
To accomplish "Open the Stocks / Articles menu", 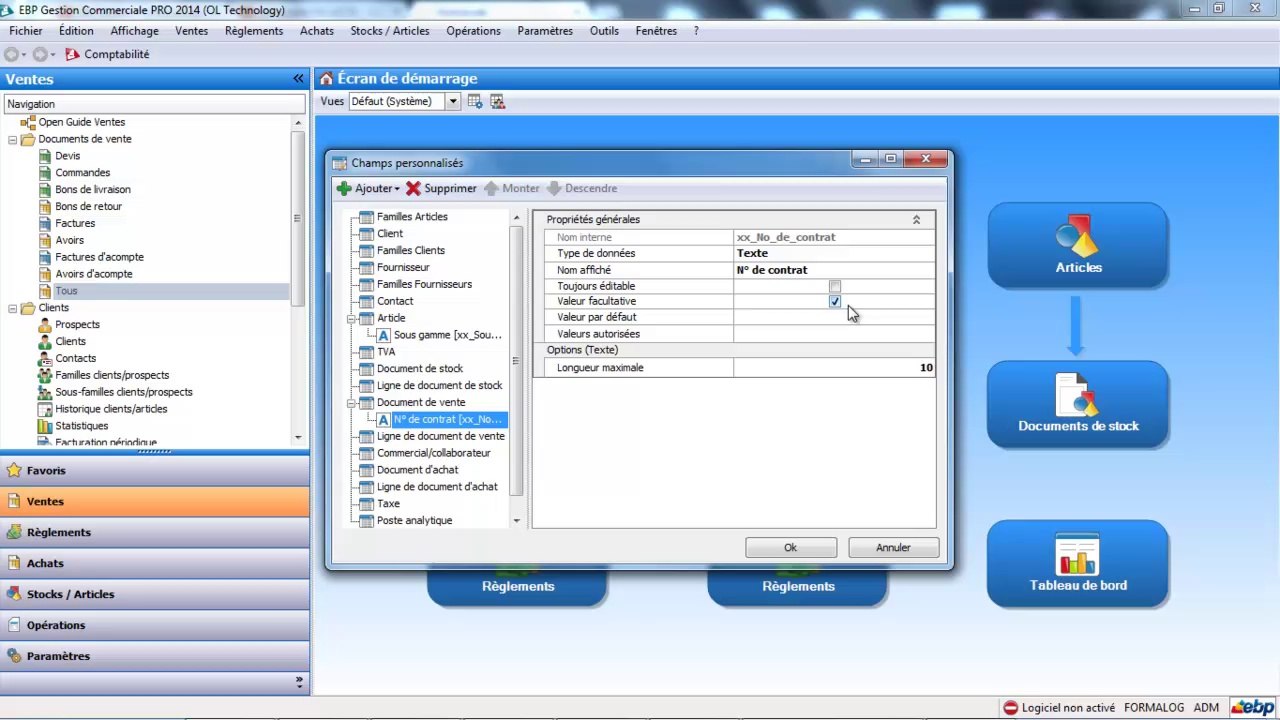I will tap(389, 31).
